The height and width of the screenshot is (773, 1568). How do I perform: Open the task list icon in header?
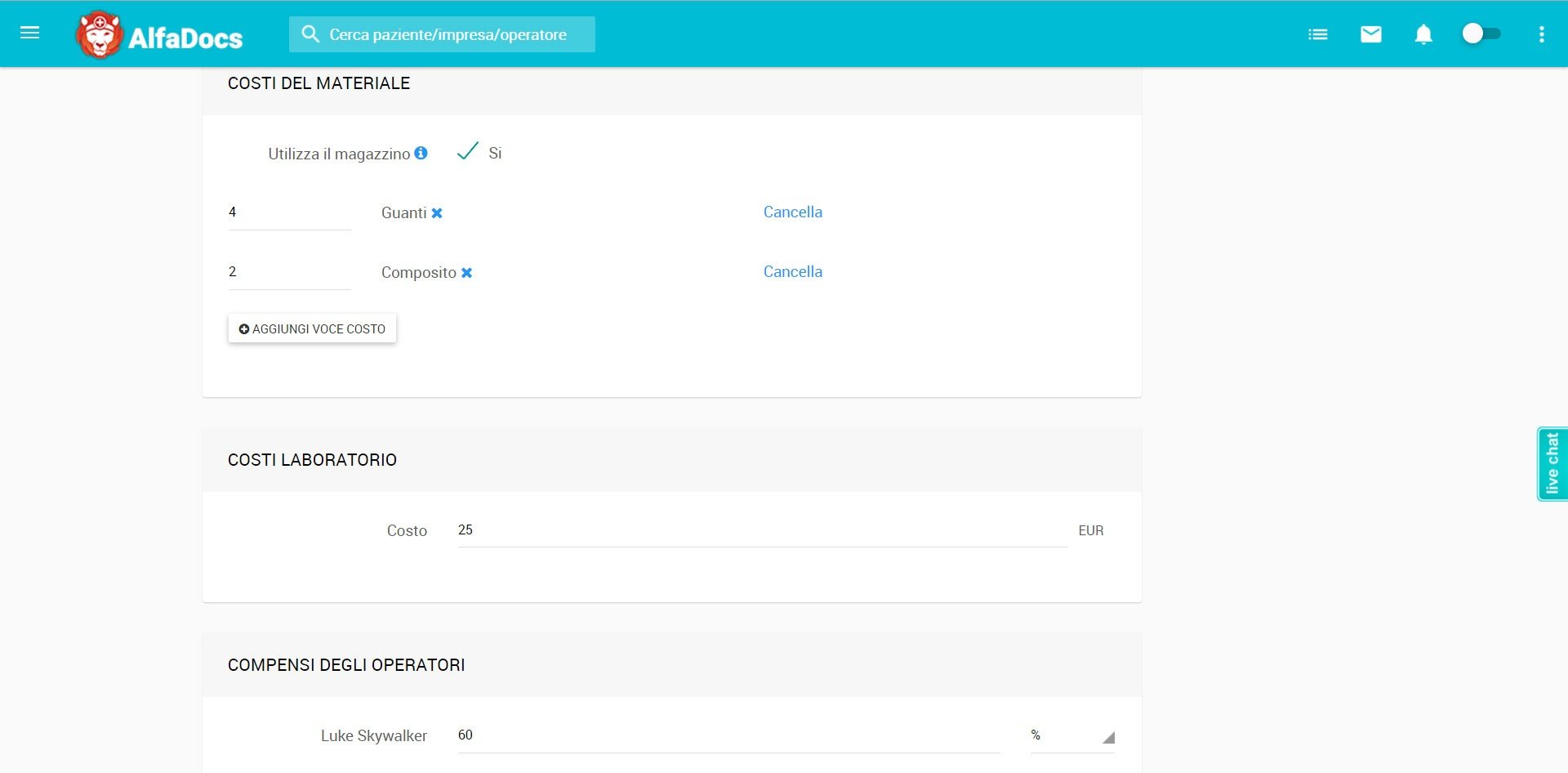[x=1317, y=34]
